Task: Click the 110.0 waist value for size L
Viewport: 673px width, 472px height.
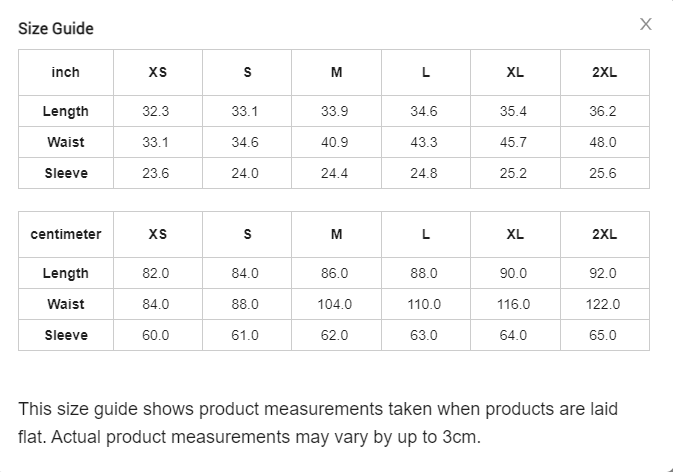Action: pyautogui.click(x=424, y=304)
